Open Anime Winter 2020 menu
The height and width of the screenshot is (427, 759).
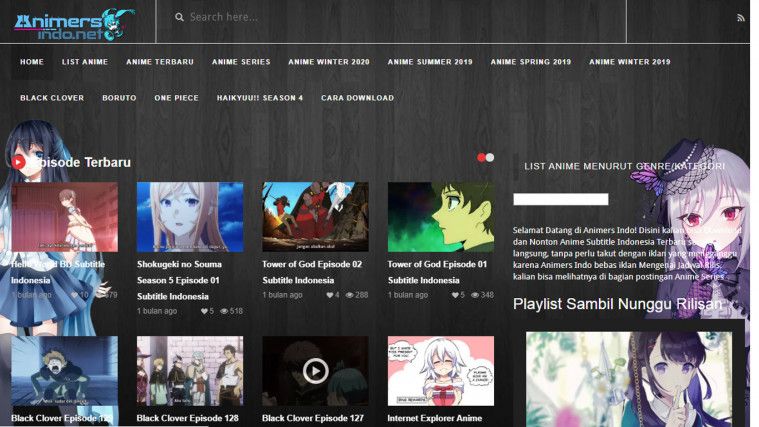[329, 62]
